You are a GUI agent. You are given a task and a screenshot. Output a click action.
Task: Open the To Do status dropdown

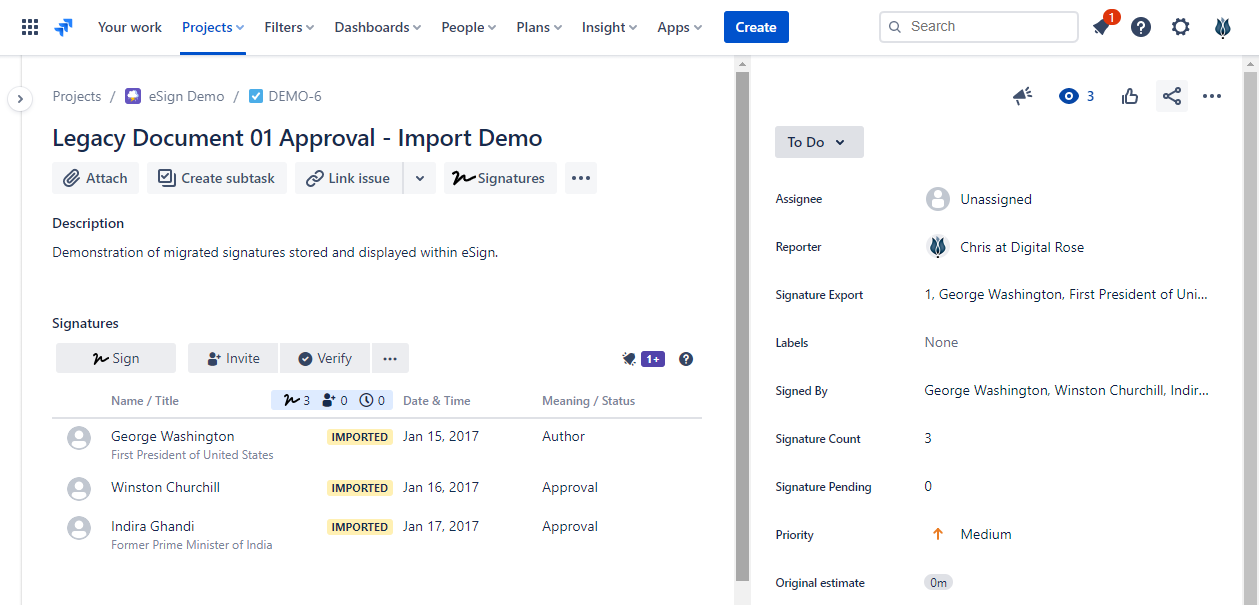(818, 142)
